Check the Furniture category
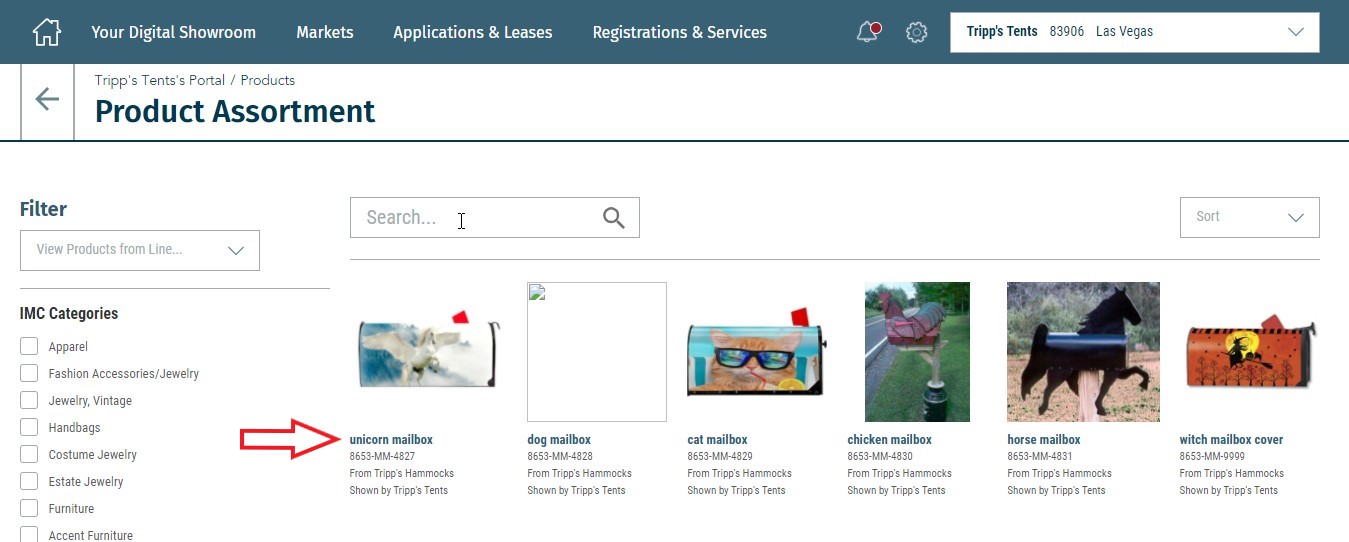This screenshot has height=542, width=1349. click(29, 509)
